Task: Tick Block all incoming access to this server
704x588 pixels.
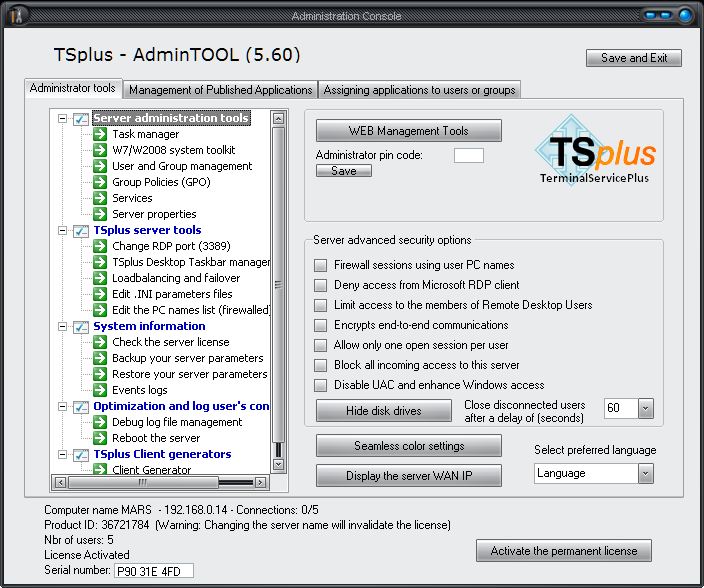Action: pyautogui.click(x=320, y=365)
